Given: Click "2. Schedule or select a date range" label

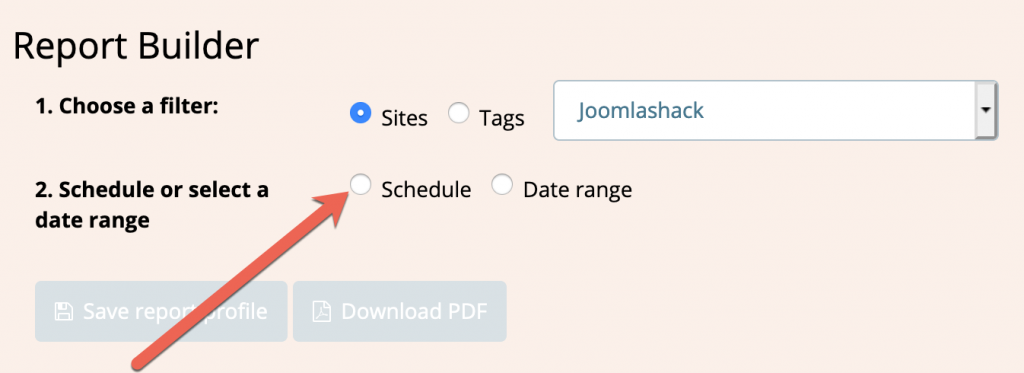Looking at the screenshot, I should (x=152, y=205).
